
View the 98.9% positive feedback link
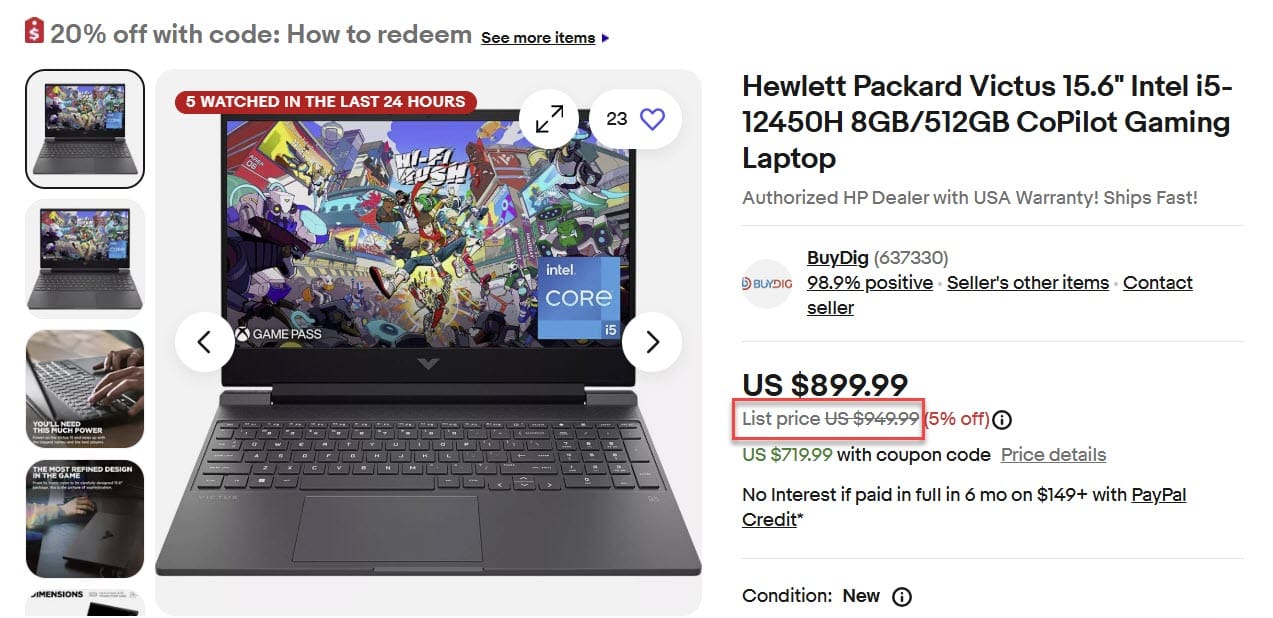(869, 283)
